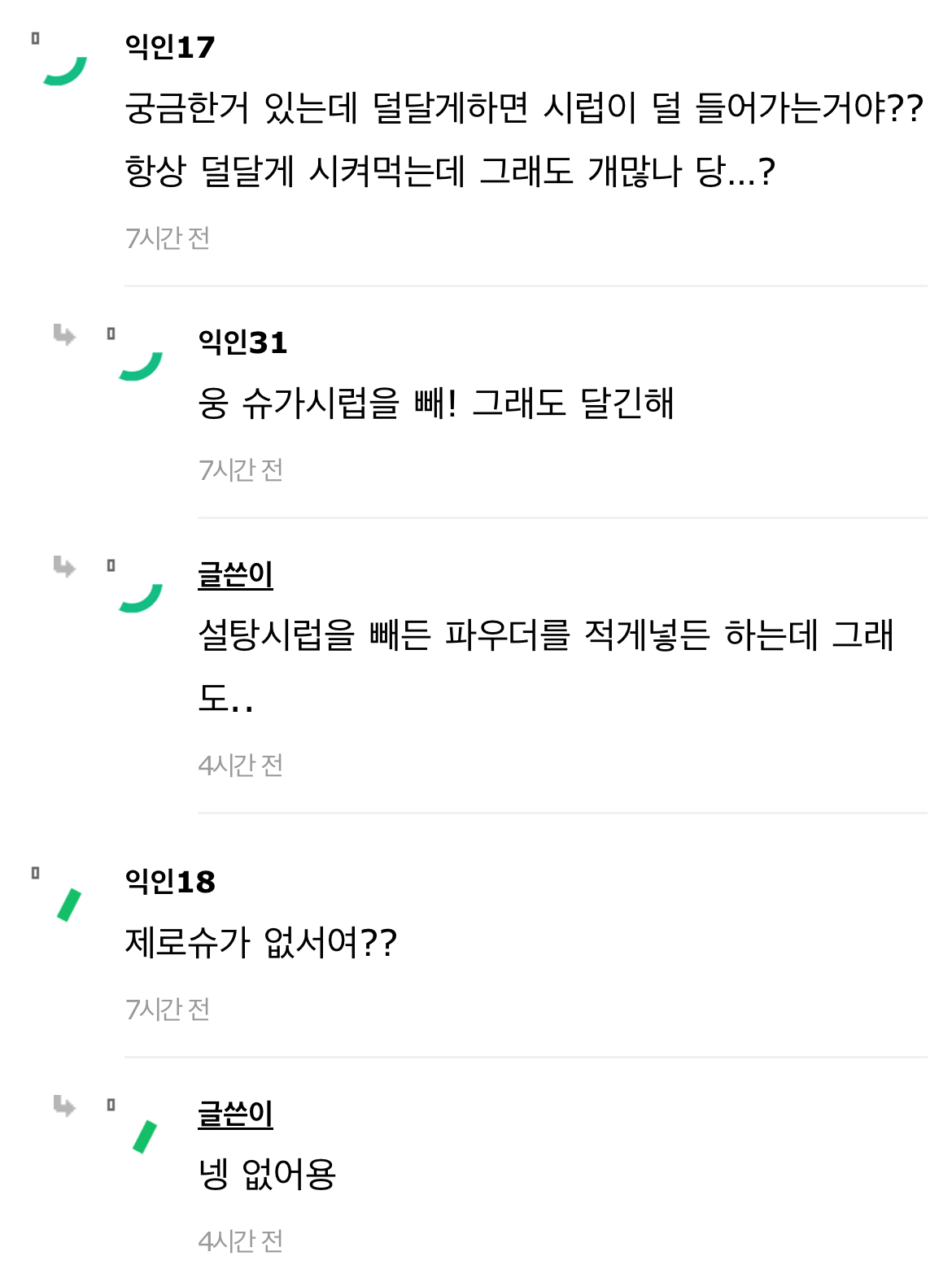
Task: Click small square marker left of 익인17's avatar
Action: point(35,38)
